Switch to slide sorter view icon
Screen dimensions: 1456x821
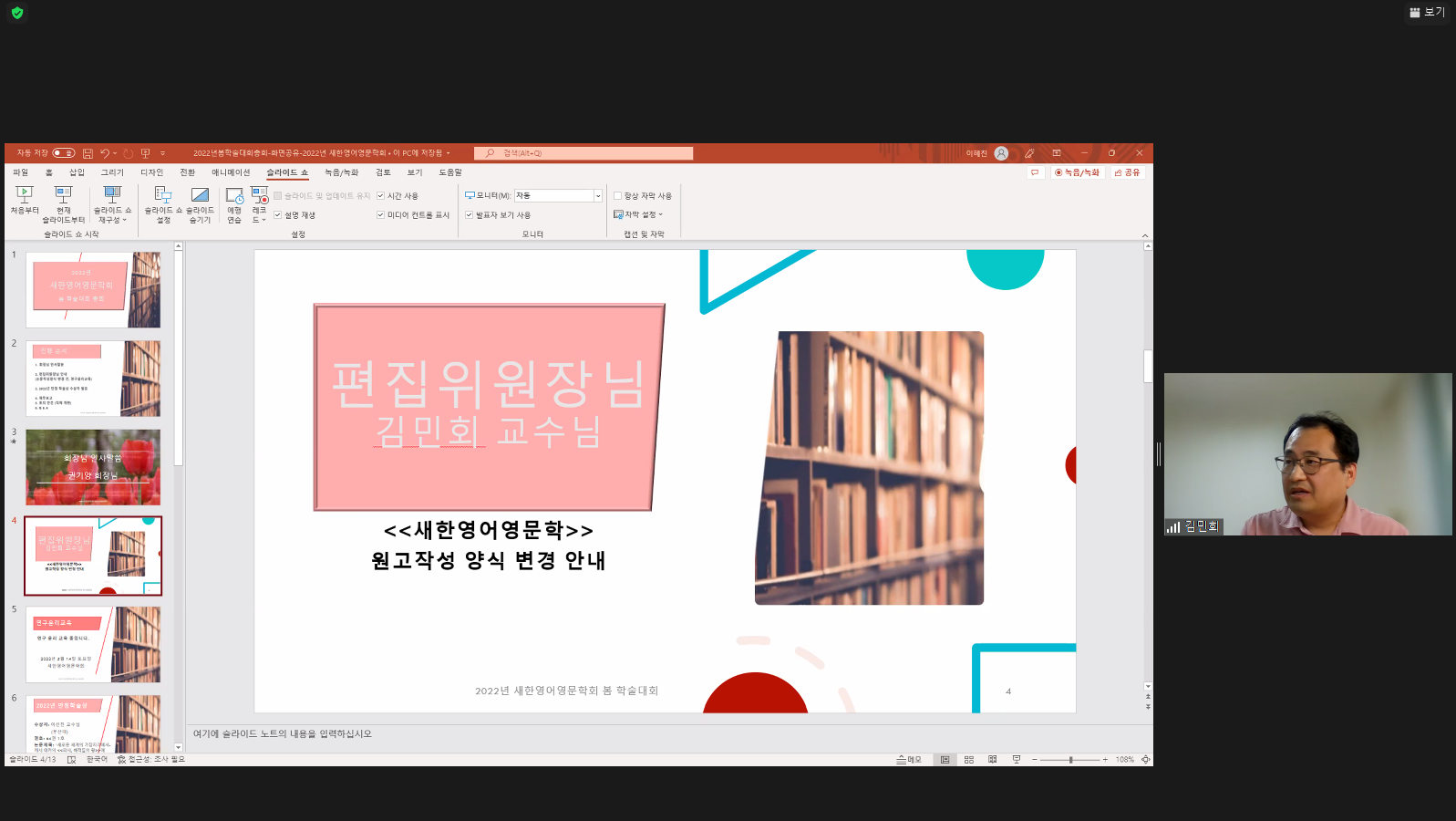968,759
